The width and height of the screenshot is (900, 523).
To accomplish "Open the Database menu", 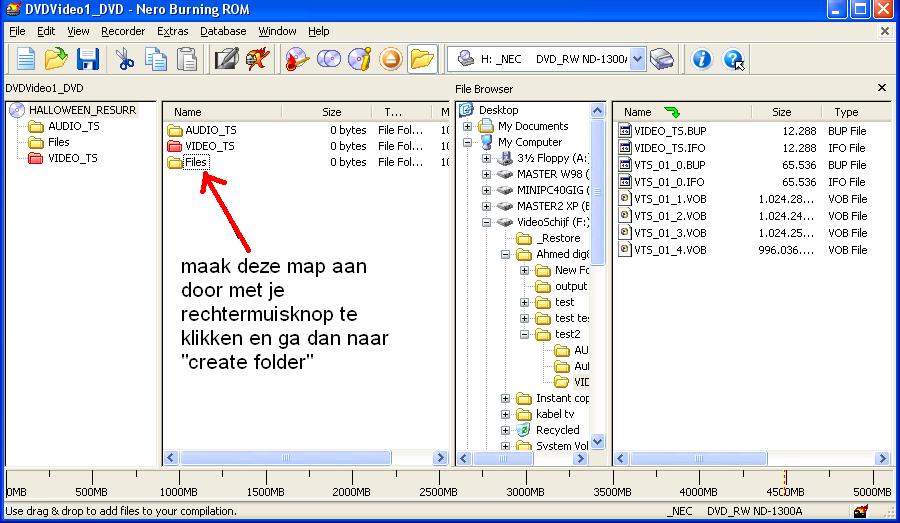I will [223, 31].
